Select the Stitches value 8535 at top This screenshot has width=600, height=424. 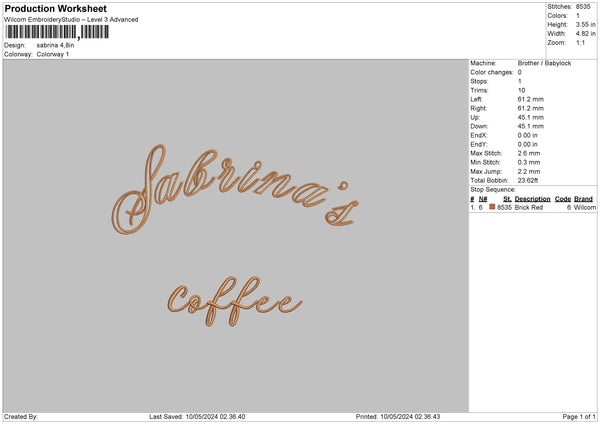[x=583, y=7]
